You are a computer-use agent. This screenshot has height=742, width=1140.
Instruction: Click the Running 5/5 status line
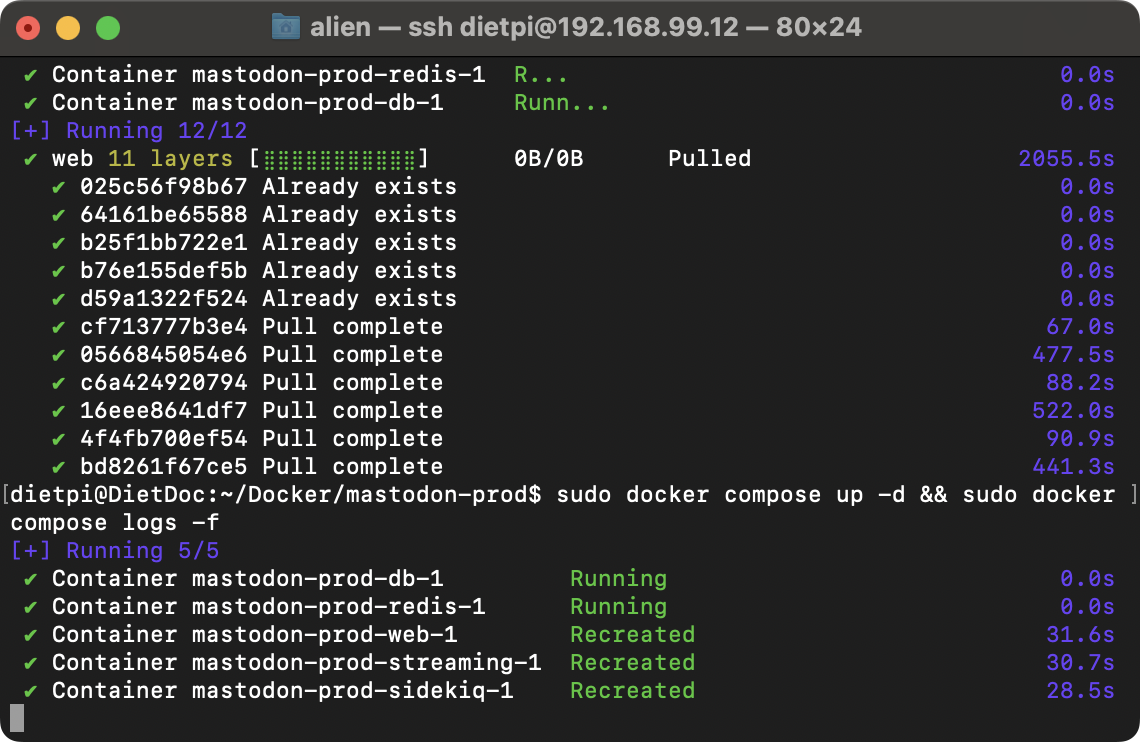click(x=115, y=551)
